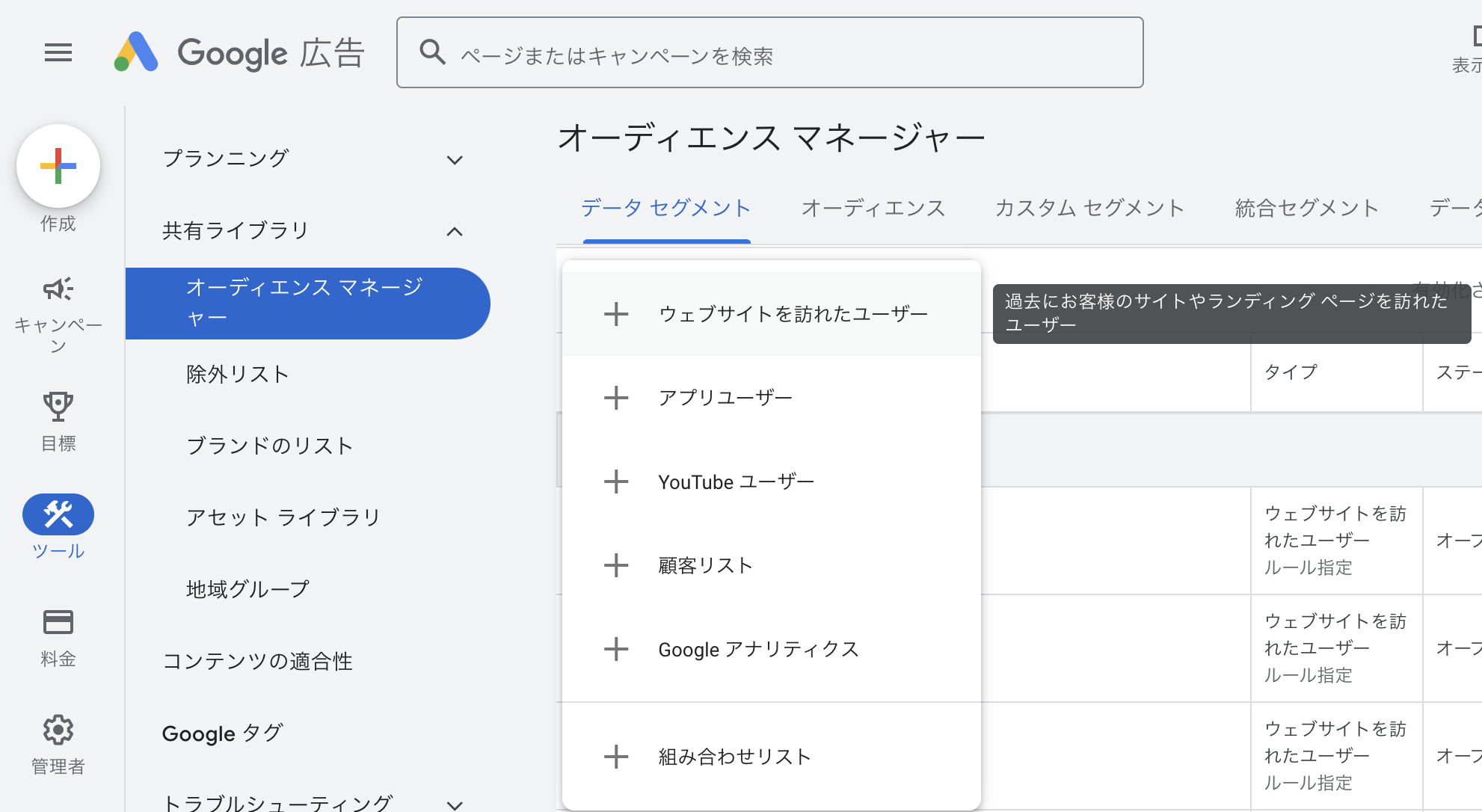This screenshot has height=812, width=1482.
Task: Click plus icon beside 顧客リスト
Action: coord(616,565)
